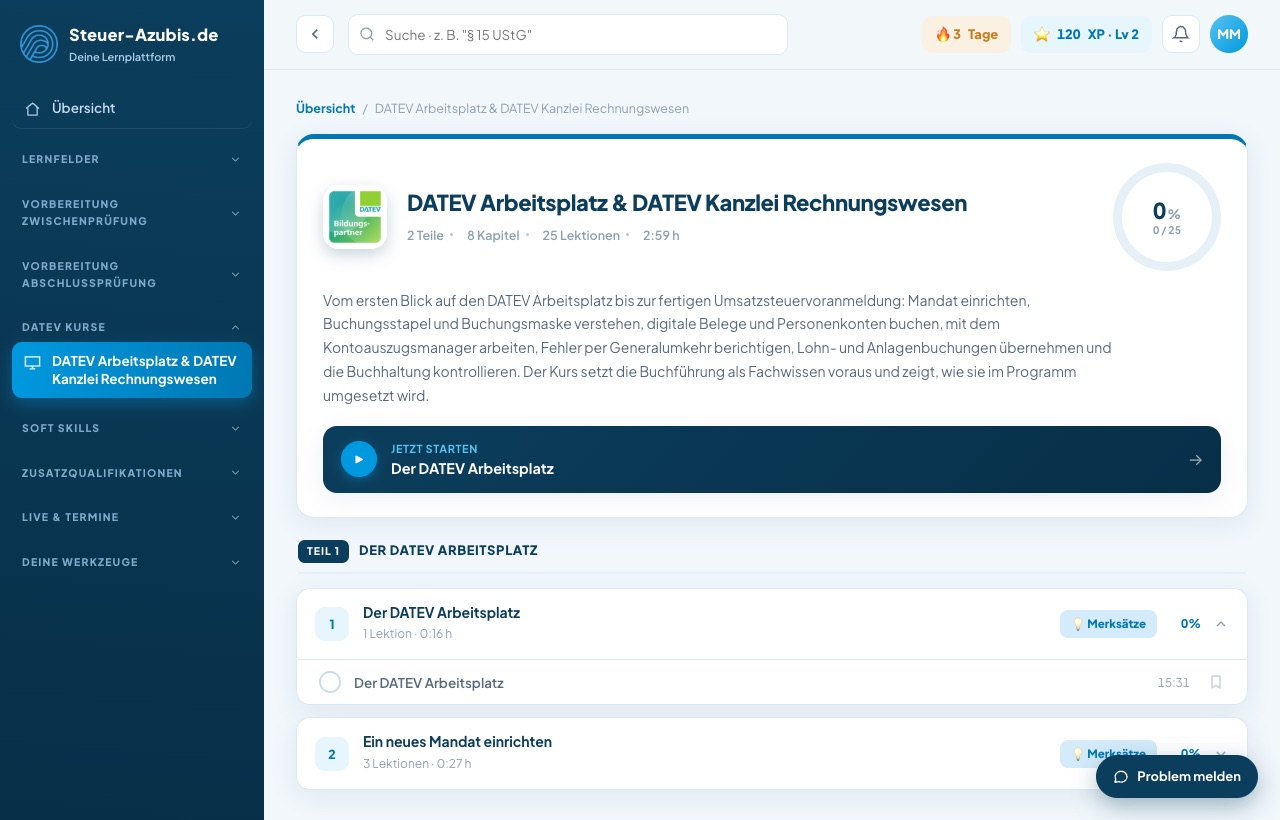
Task: Click the lesson duration 15:31
Action: coord(1173,682)
